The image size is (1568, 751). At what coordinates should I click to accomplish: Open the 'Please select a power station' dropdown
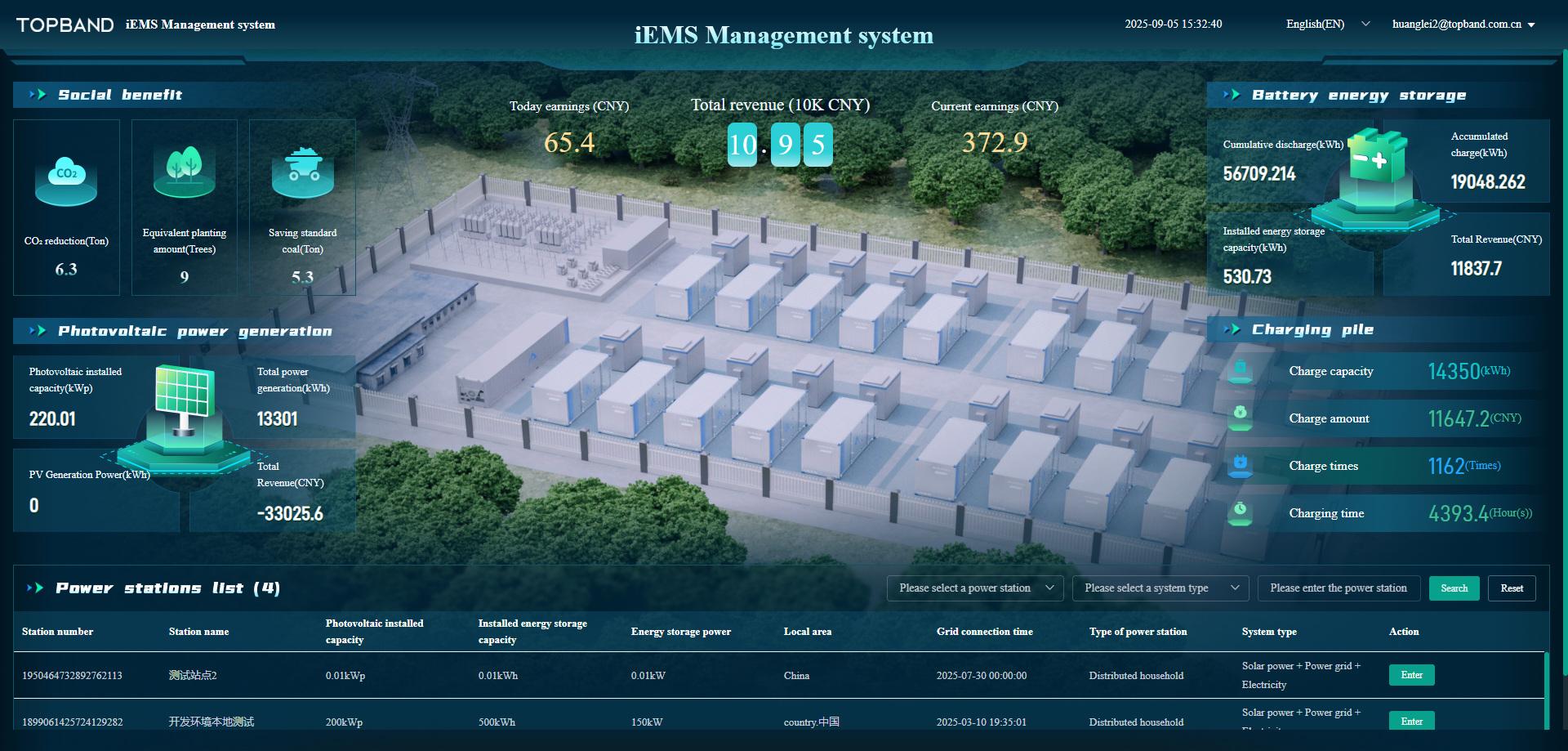coord(975,588)
